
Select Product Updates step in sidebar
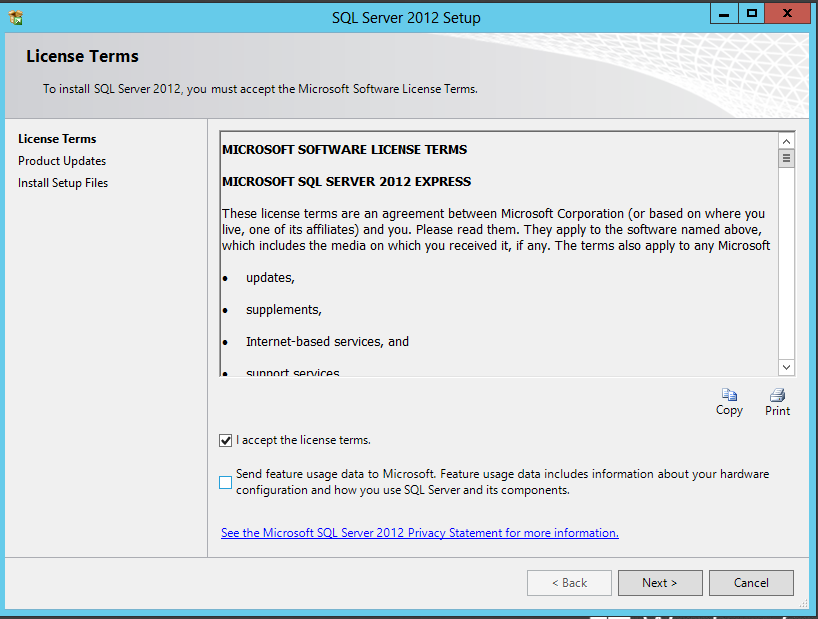(x=62, y=161)
